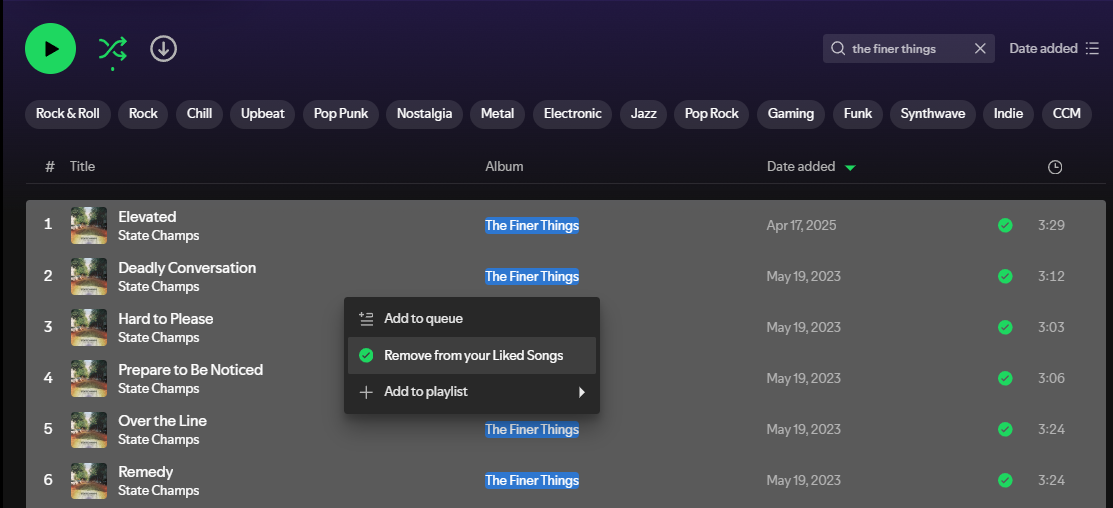Expand the Add to playlist submenu arrow

pos(581,392)
